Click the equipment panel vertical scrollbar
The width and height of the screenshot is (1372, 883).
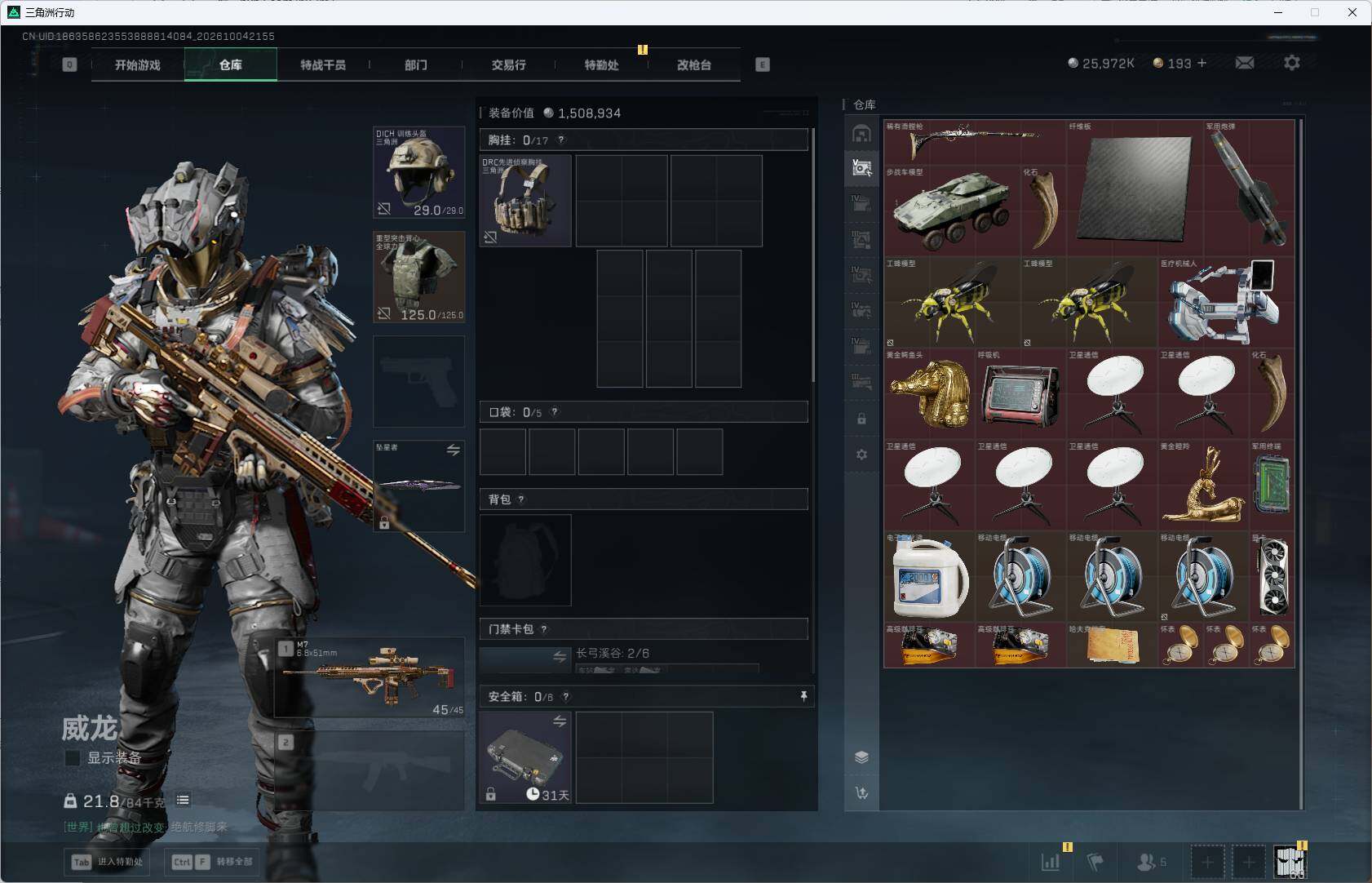coord(812,255)
